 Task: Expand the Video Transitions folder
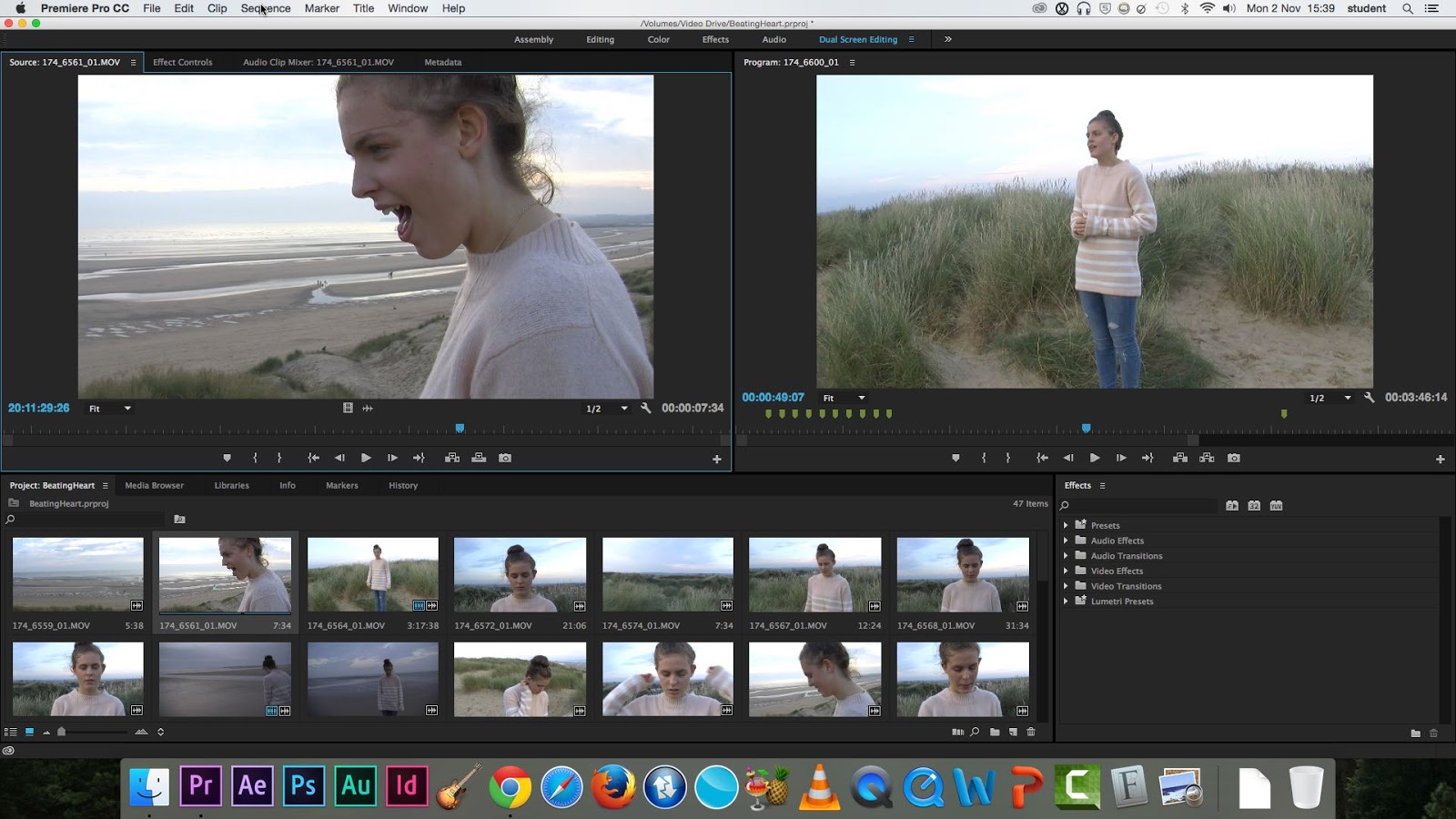pos(1066,586)
